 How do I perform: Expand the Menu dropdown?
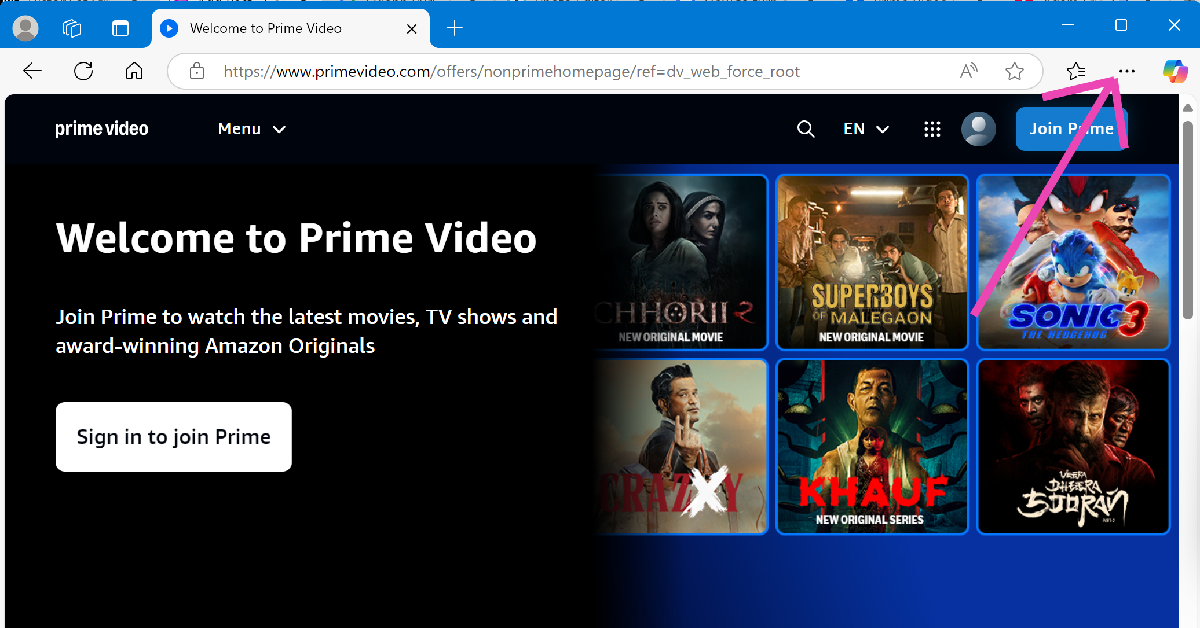point(252,129)
